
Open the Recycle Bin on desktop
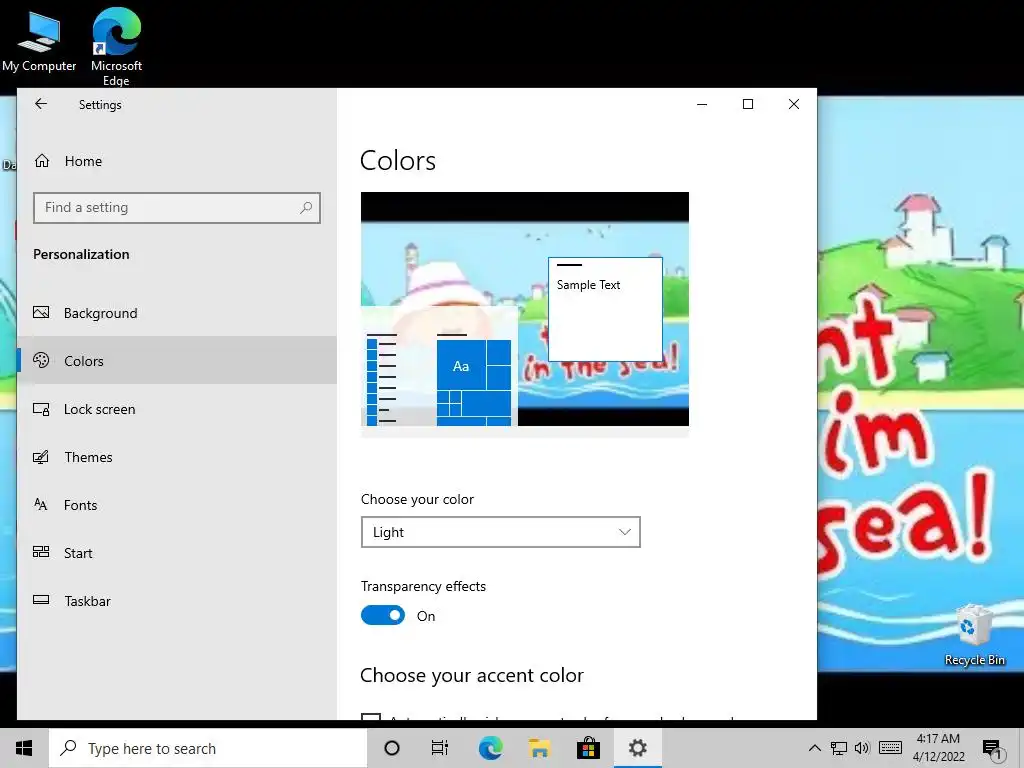pyautogui.click(x=974, y=635)
